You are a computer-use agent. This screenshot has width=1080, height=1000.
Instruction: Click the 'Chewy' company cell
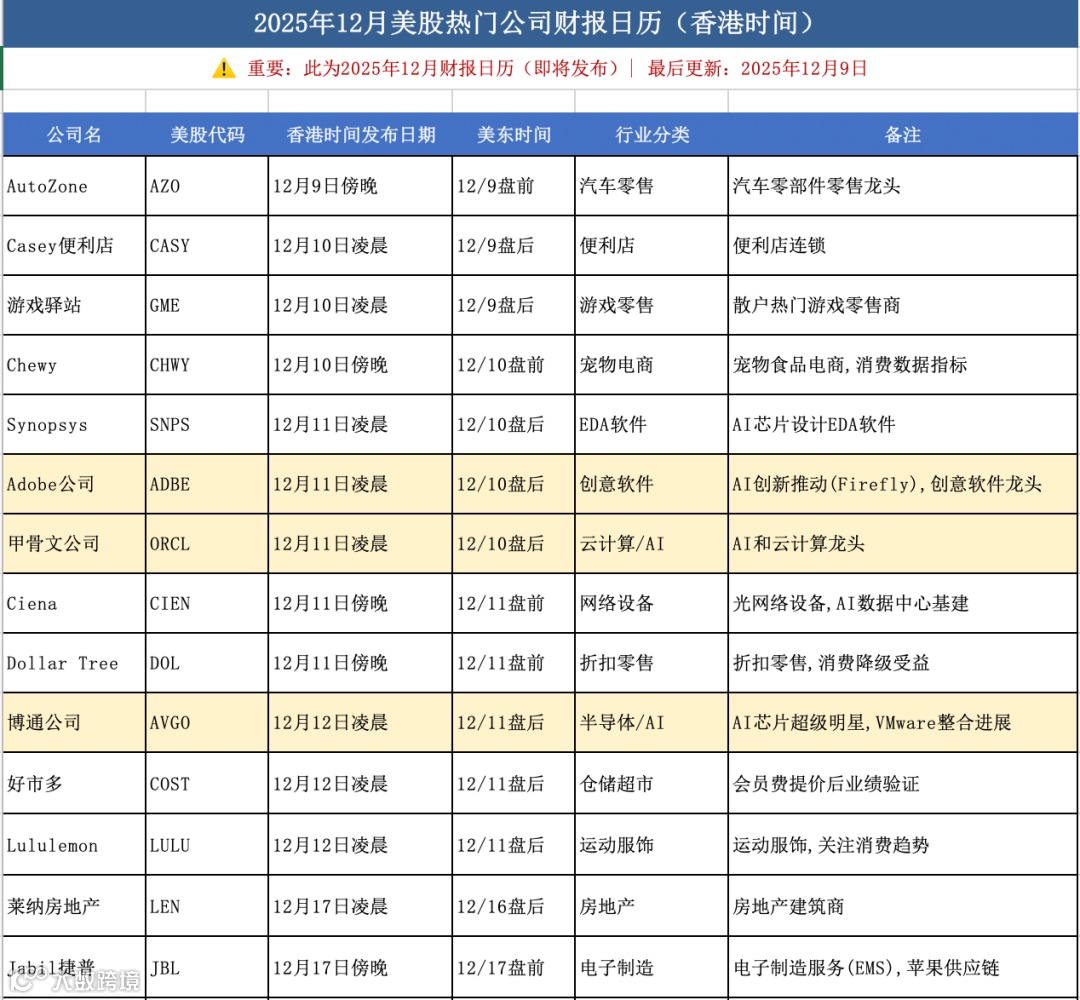pos(74,365)
